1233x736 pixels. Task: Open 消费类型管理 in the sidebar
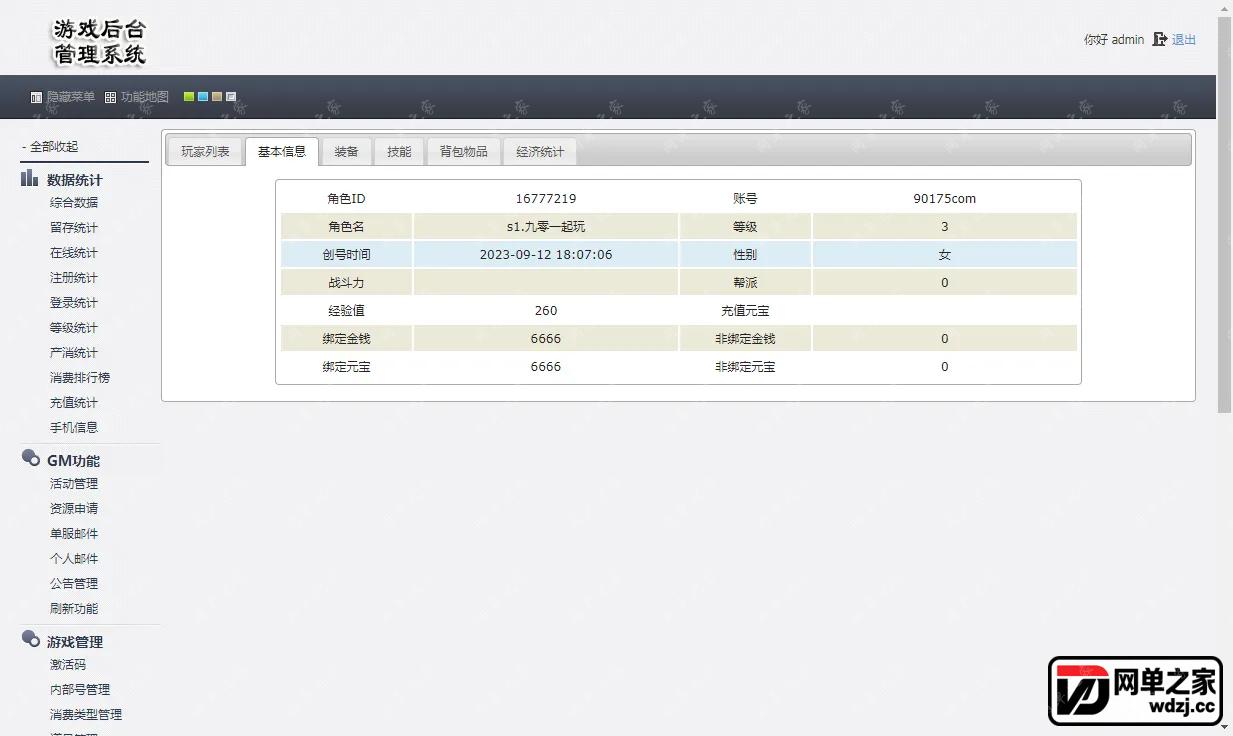(x=86, y=715)
